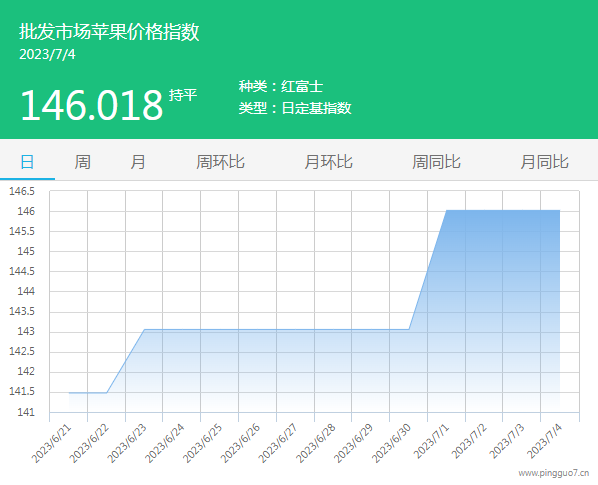This screenshot has width=598, height=485.
Task: Open the 月 monthly tab
Action: click(x=138, y=162)
